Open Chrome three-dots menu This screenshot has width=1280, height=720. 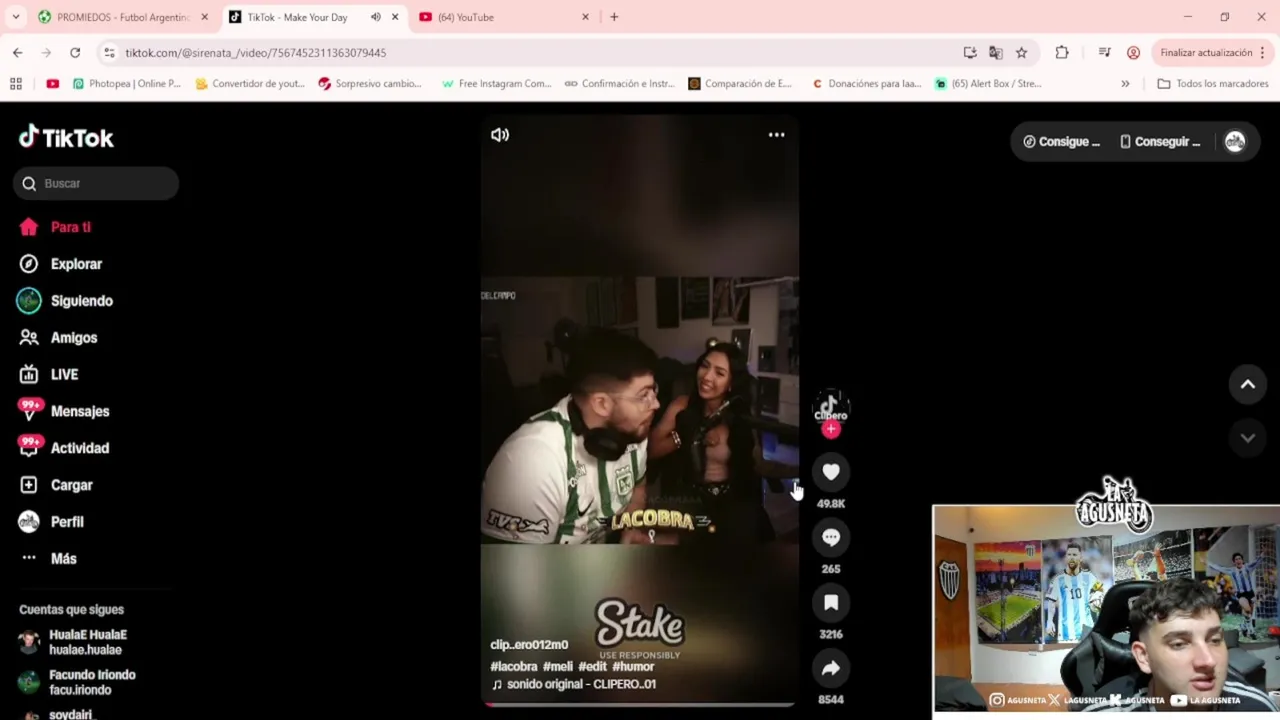[x=1263, y=52]
